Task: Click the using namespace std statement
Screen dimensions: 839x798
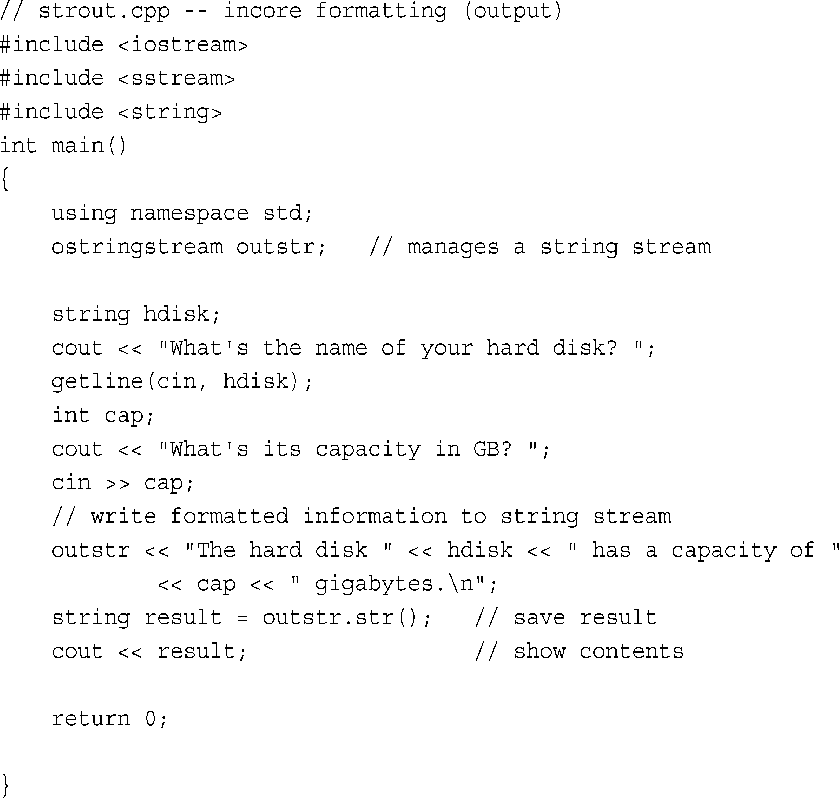Action: point(182,214)
